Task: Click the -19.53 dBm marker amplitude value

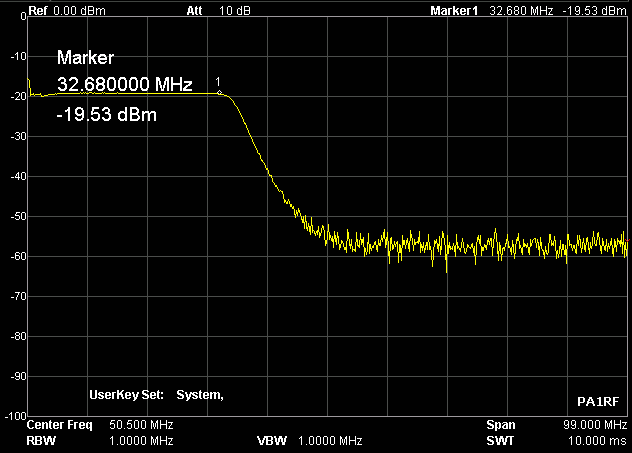Action: click(x=106, y=115)
